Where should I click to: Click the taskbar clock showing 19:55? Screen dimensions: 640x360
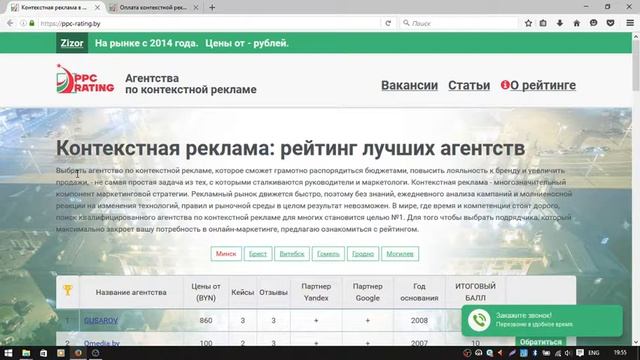pos(620,353)
